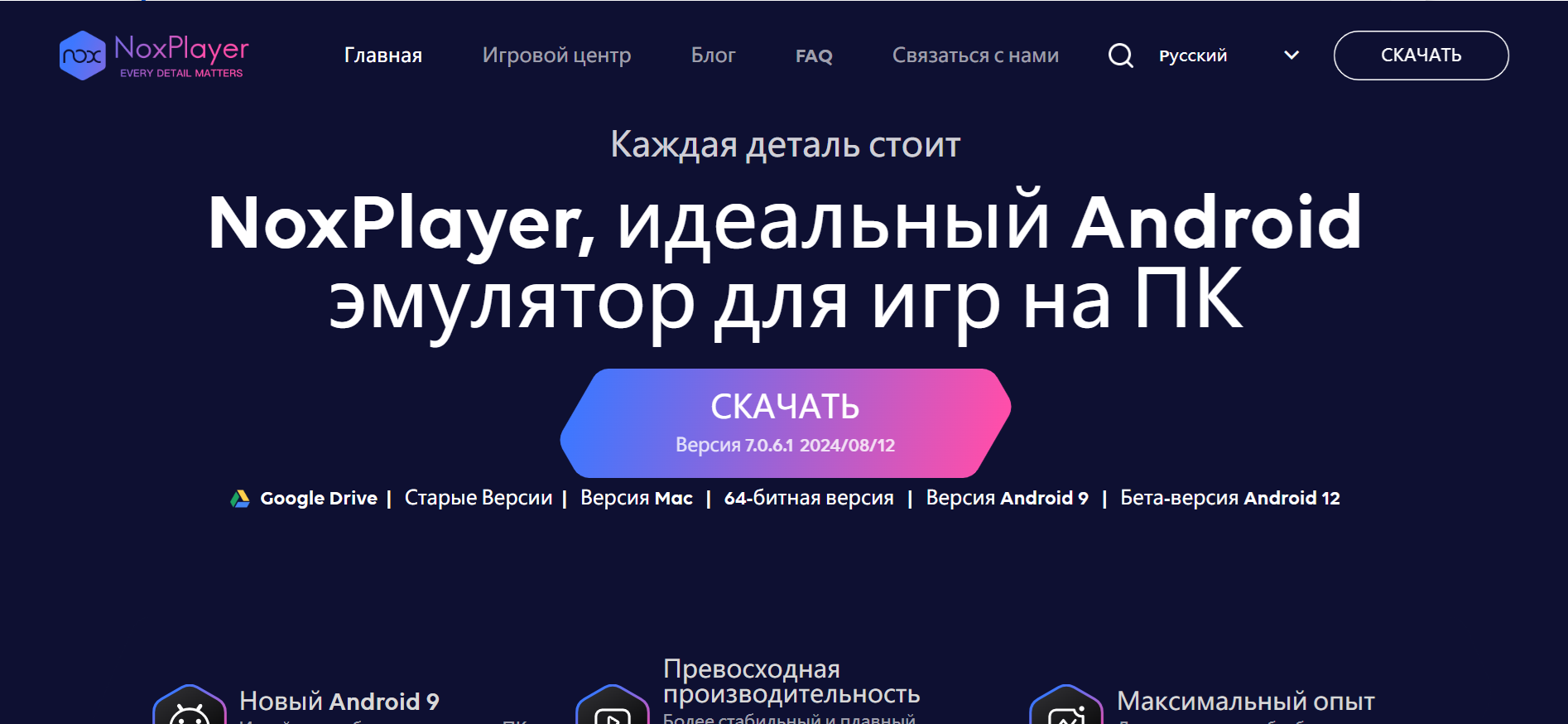Open the FAQ menu item

point(814,56)
